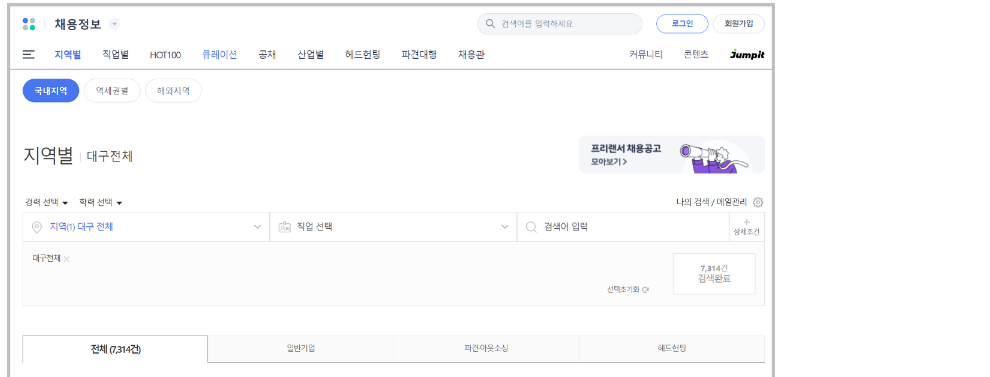Switch to the 일반기업 tab
This screenshot has width=990, height=377.
[301, 349]
